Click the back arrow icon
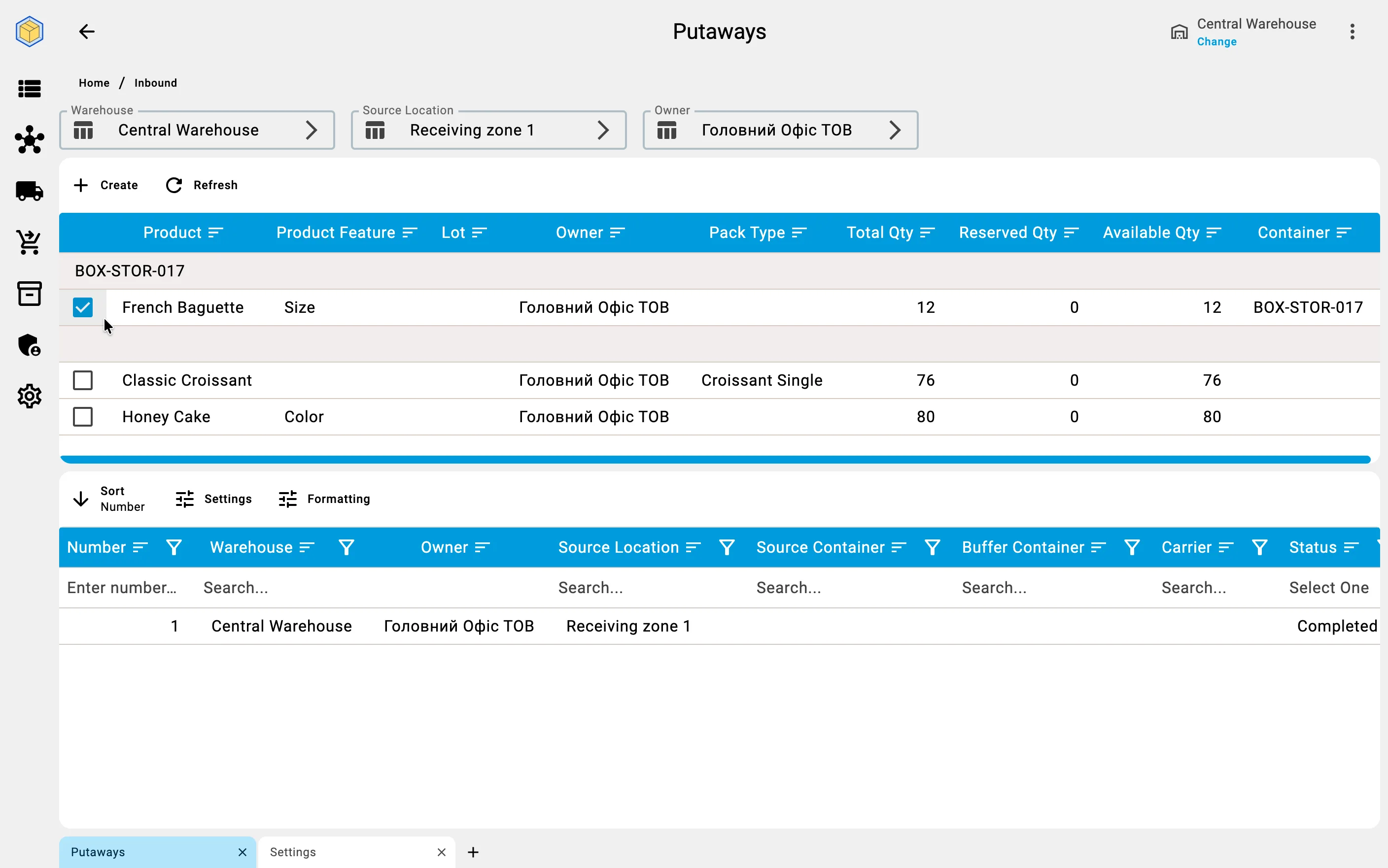 [87, 32]
